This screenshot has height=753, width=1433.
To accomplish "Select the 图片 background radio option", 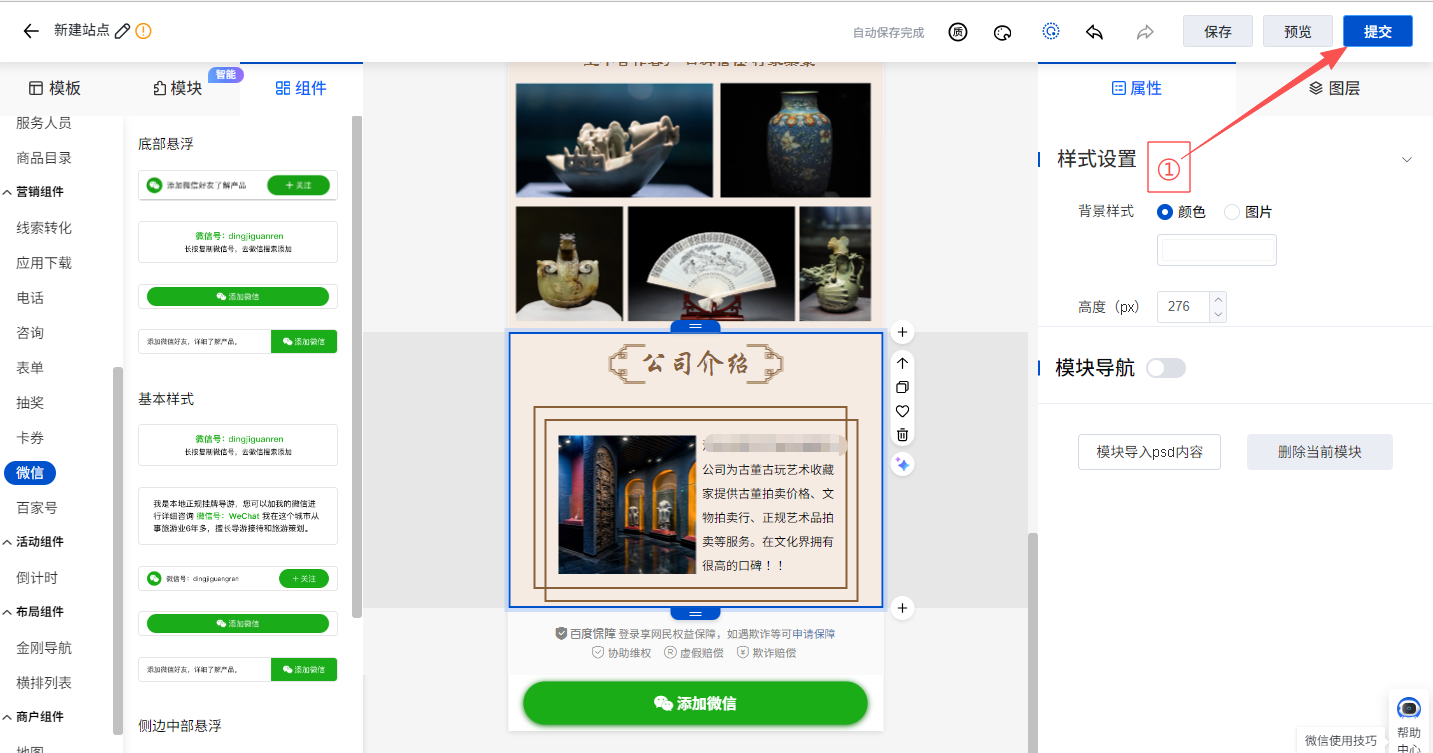I will point(1232,212).
